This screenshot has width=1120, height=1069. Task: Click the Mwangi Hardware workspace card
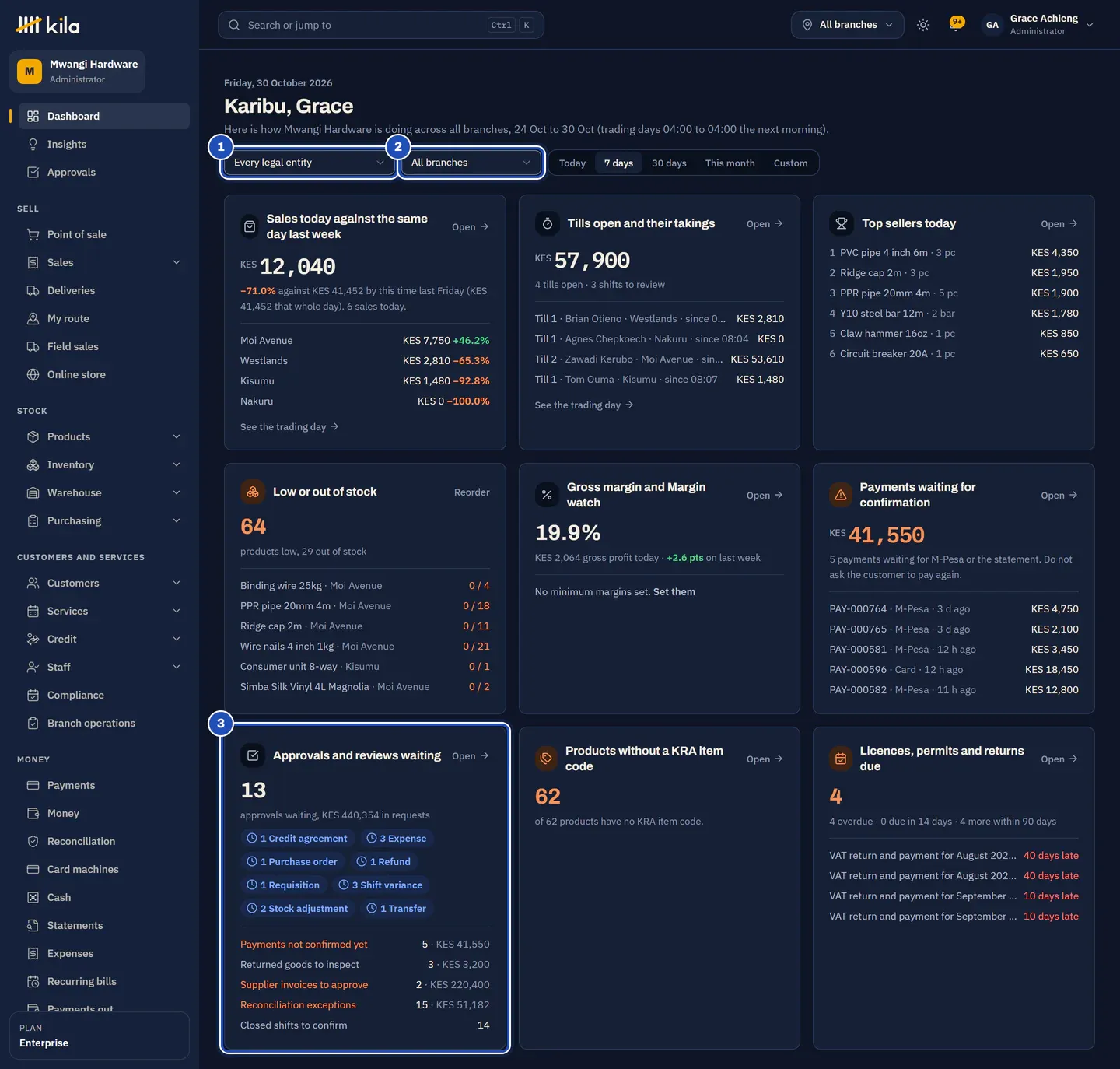coord(78,72)
